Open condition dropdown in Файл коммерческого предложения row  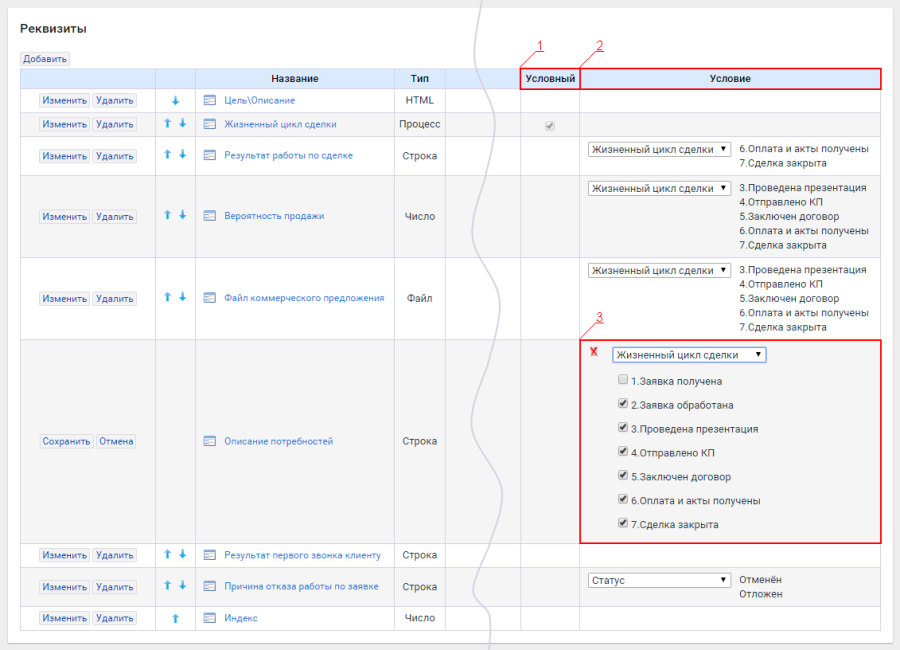[659, 270]
